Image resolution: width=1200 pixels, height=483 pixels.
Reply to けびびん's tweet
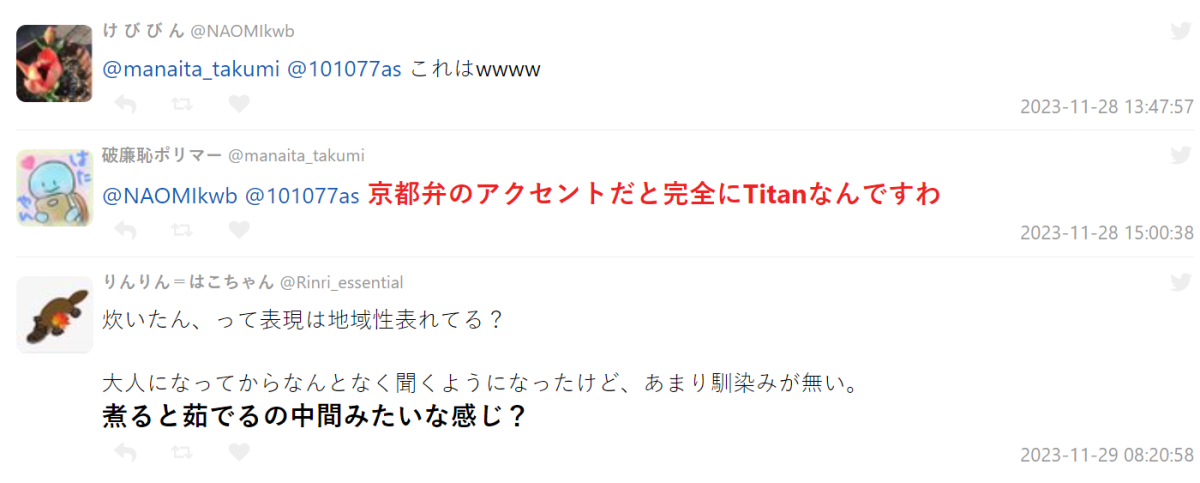coord(125,103)
